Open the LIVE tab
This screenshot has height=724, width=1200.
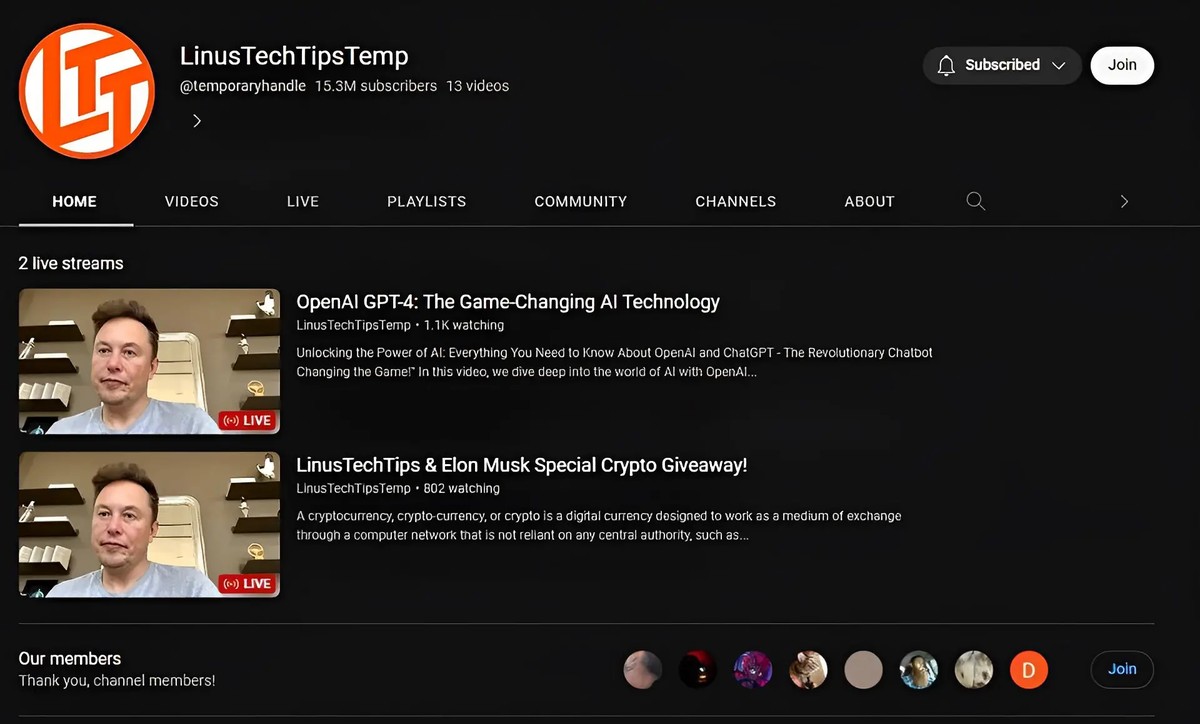click(x=302, y=201)
